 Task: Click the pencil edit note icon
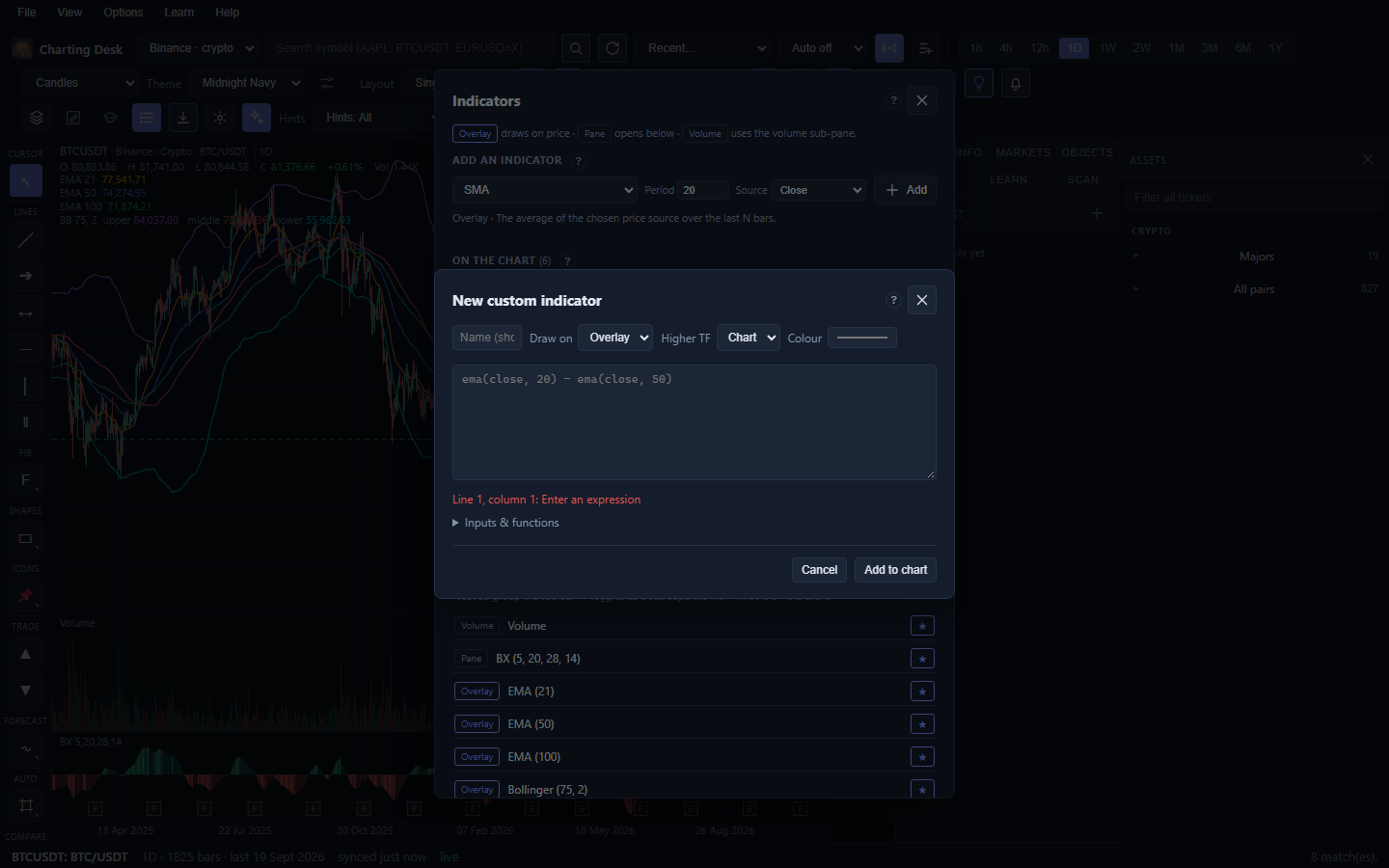tap(73, 118)
